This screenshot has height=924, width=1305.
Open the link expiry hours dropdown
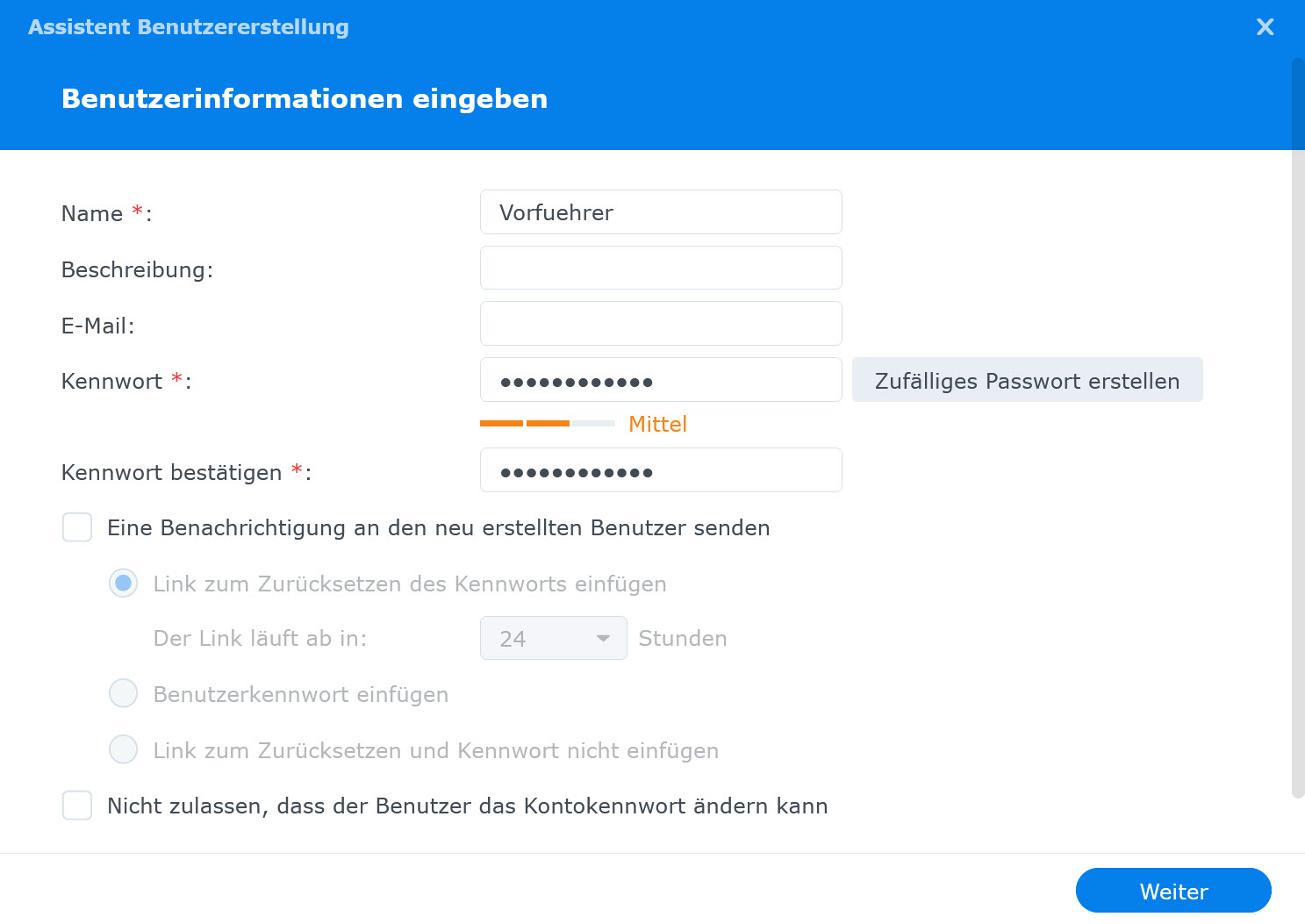[553, 638]
